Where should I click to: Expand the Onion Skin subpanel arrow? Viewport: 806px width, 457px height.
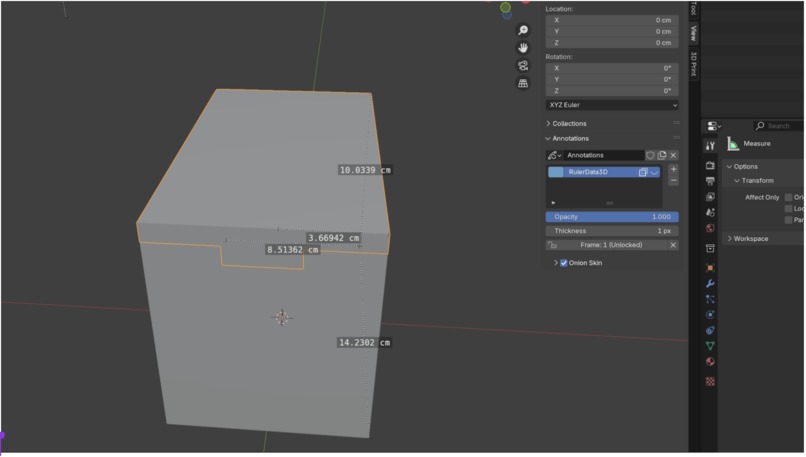click(556, 263)
